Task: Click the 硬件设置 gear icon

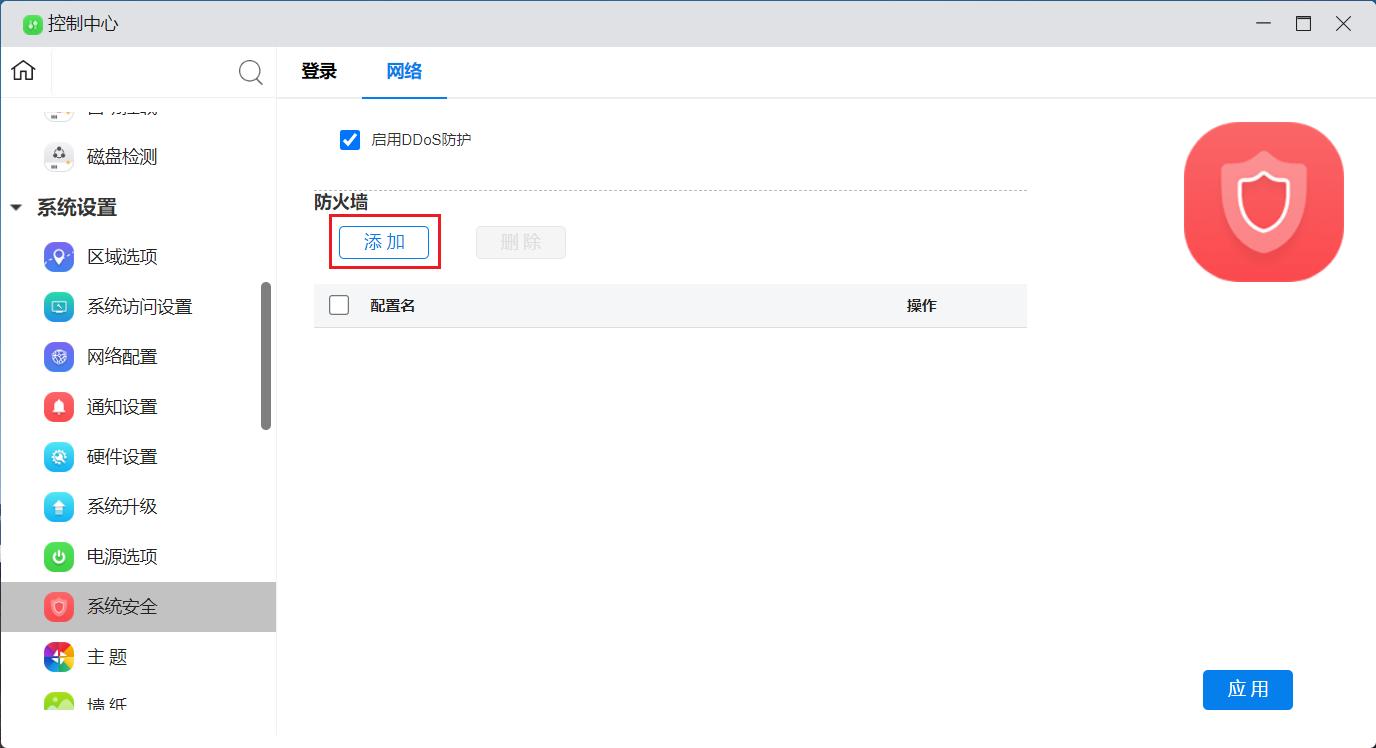Action: [59, 457]
